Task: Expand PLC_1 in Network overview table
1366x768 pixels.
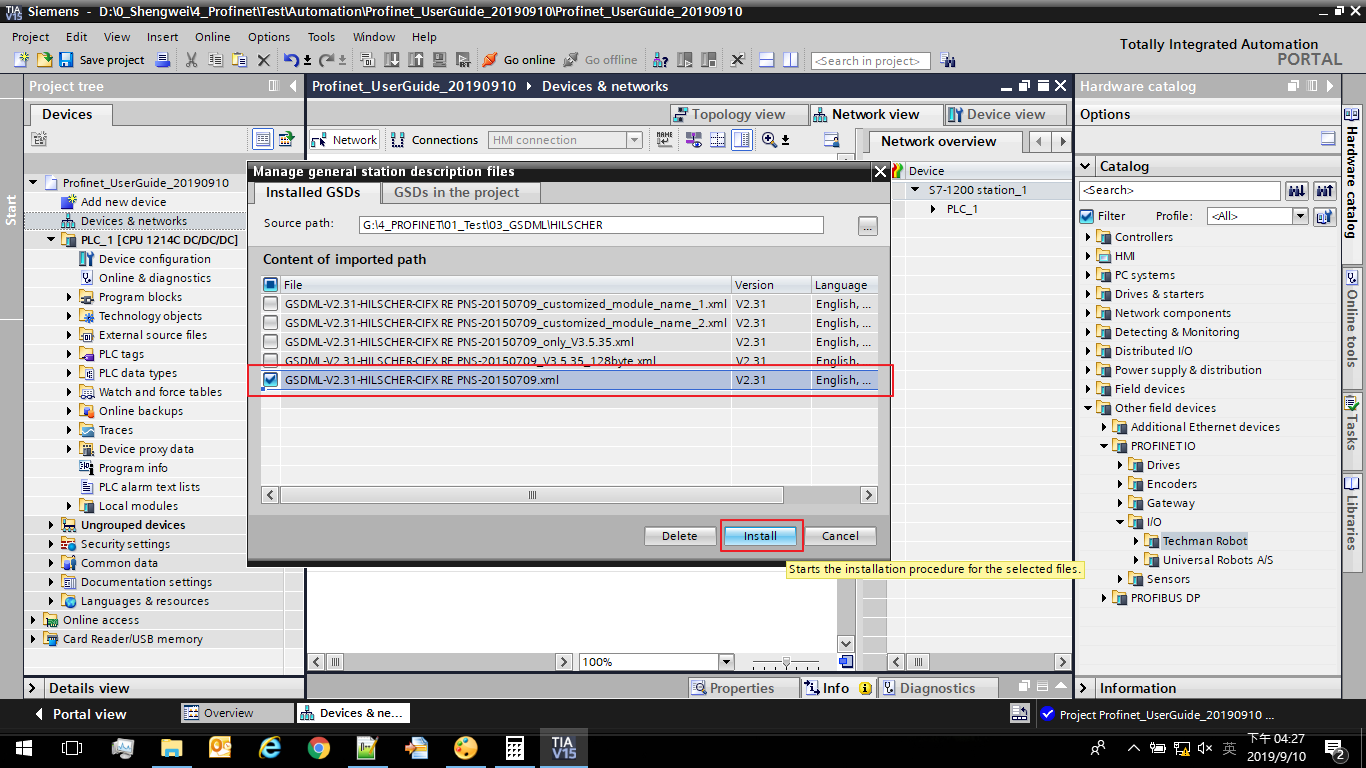Action: (933, 209)
